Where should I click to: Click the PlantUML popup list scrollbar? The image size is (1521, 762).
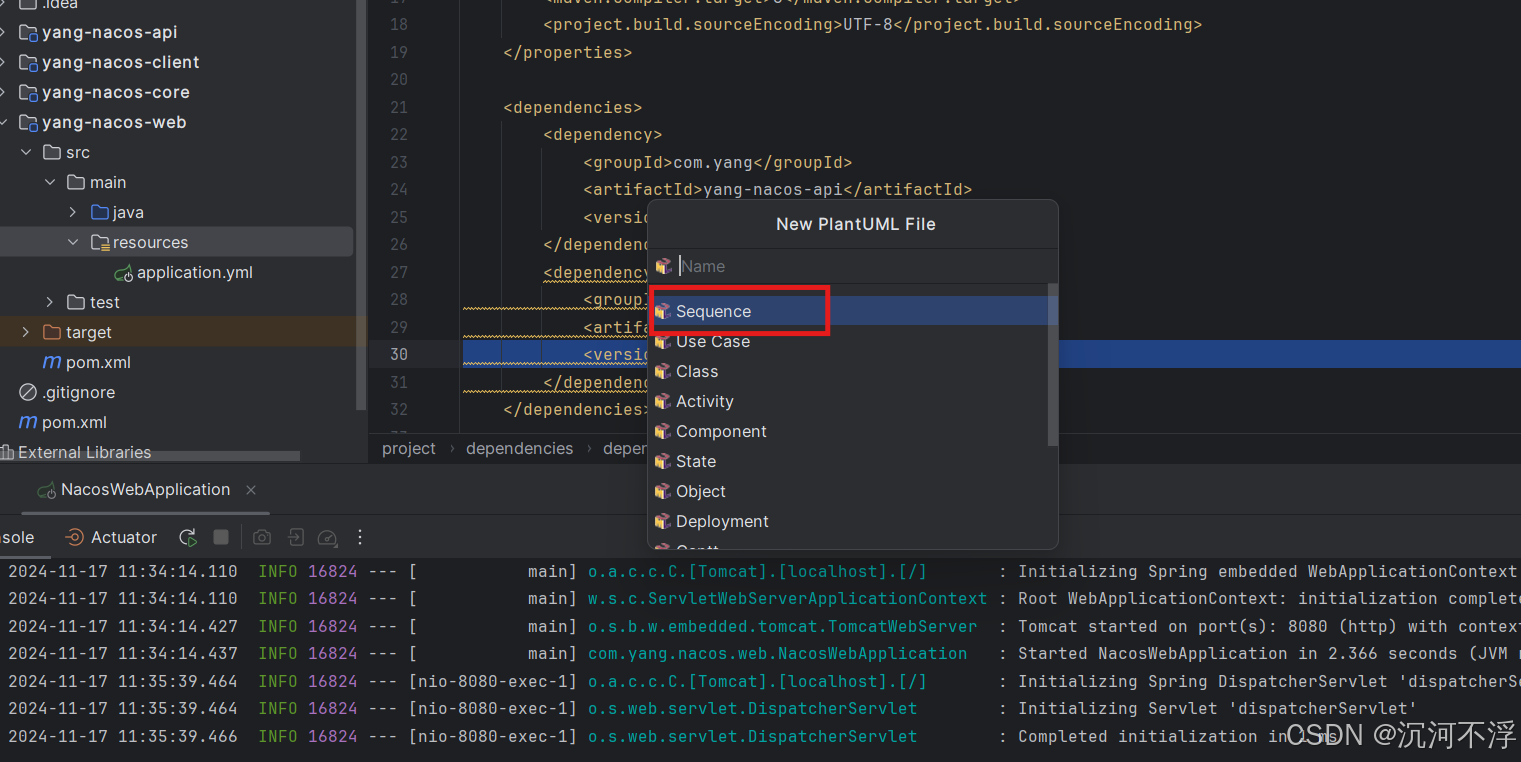[x=1052, y=365]
